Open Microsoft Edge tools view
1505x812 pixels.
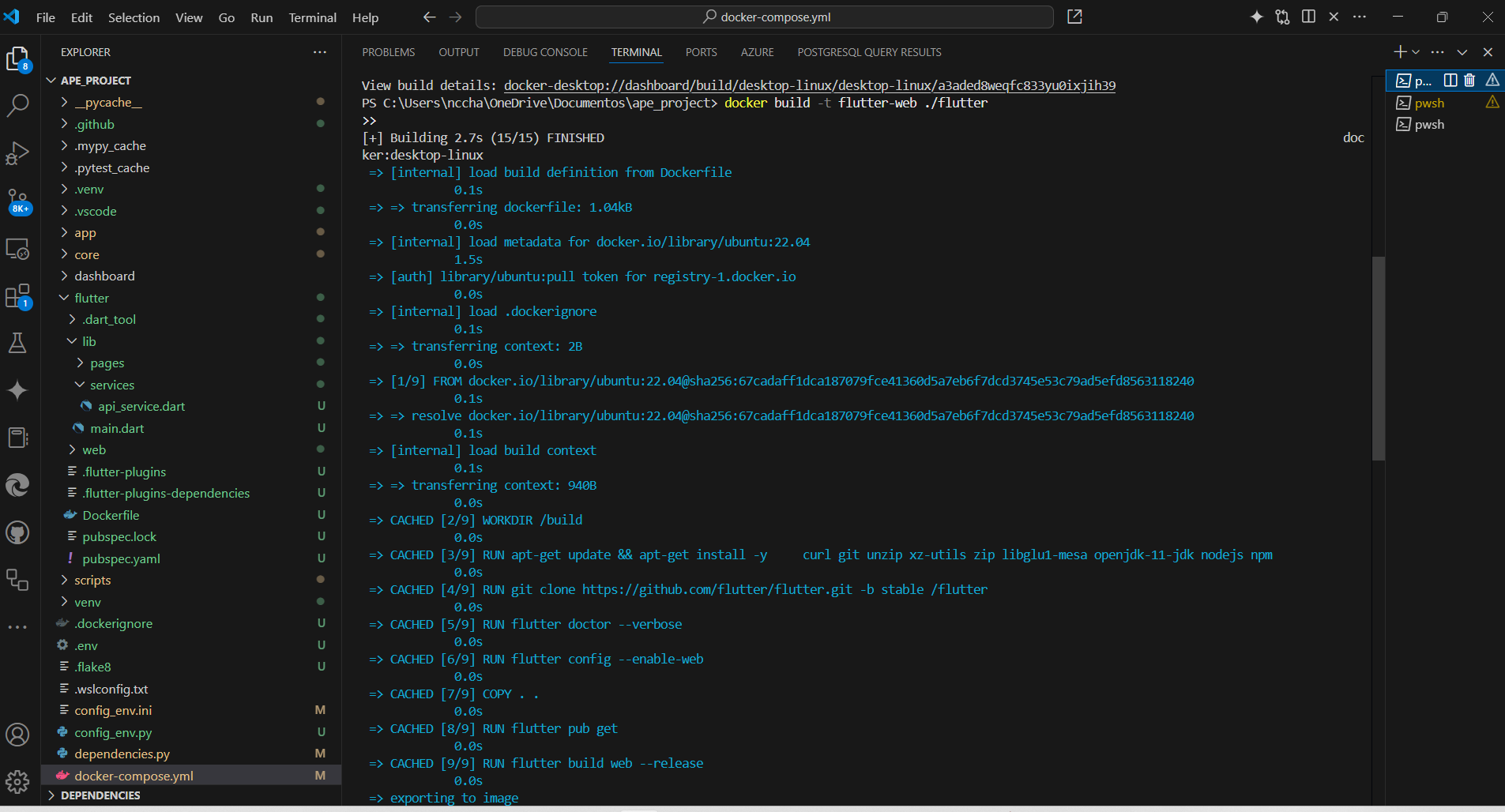click(x=17, y=485)
